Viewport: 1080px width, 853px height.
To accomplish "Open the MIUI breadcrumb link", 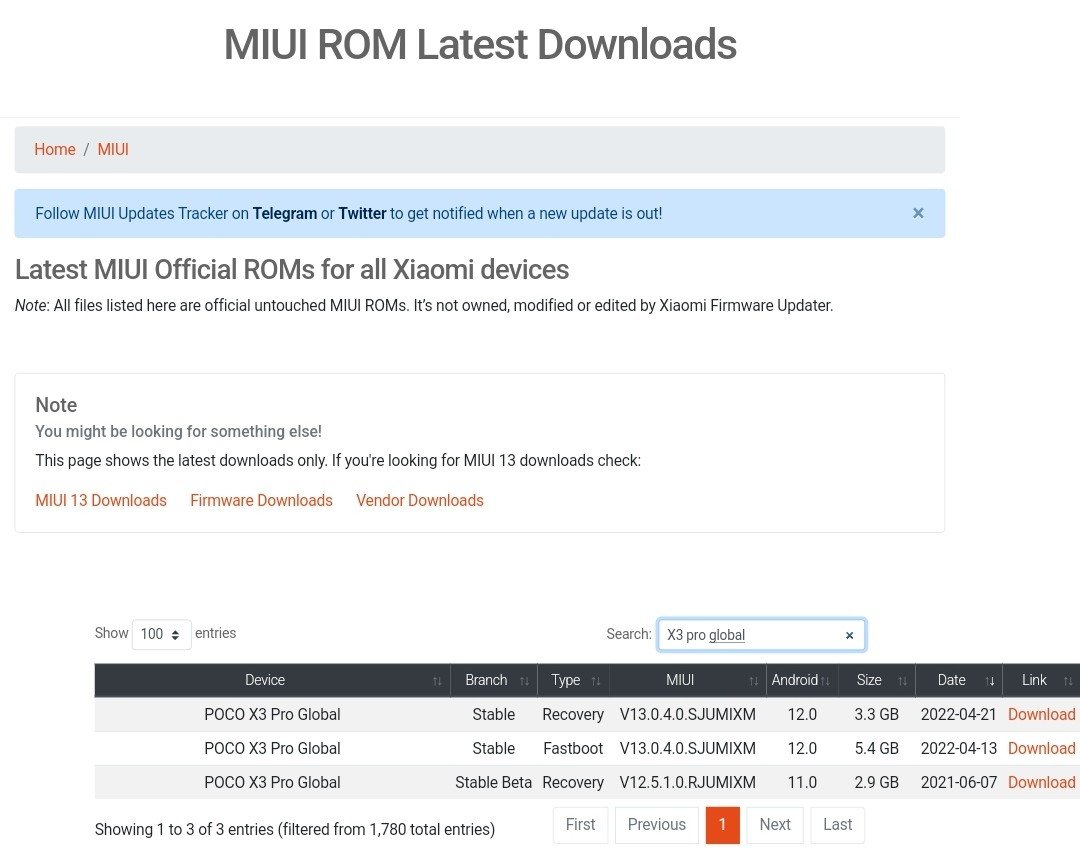I will coord(113,150).
